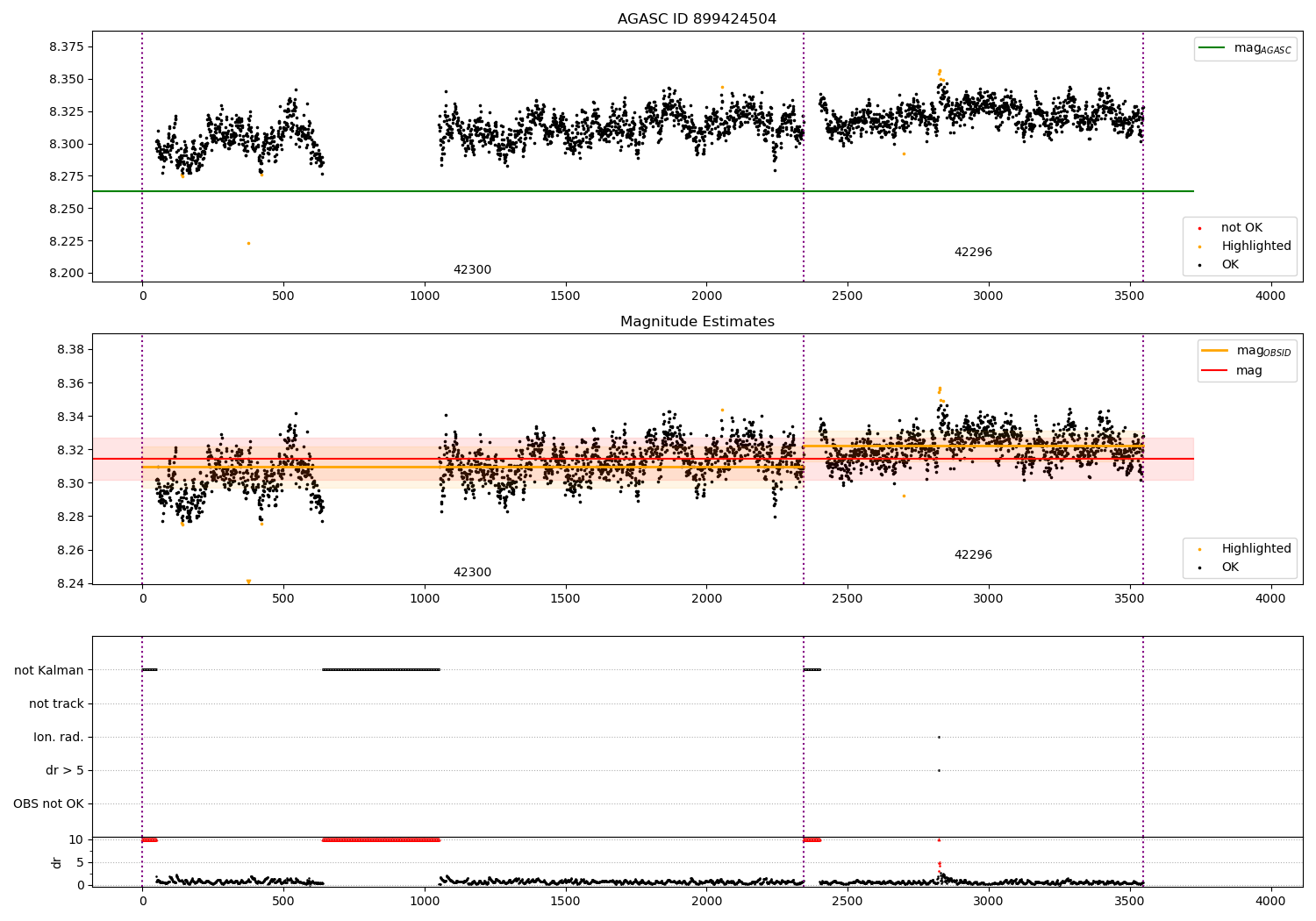
Task: Click the 8.38 tick label in middle plot
Action: (x=70, y=350)
